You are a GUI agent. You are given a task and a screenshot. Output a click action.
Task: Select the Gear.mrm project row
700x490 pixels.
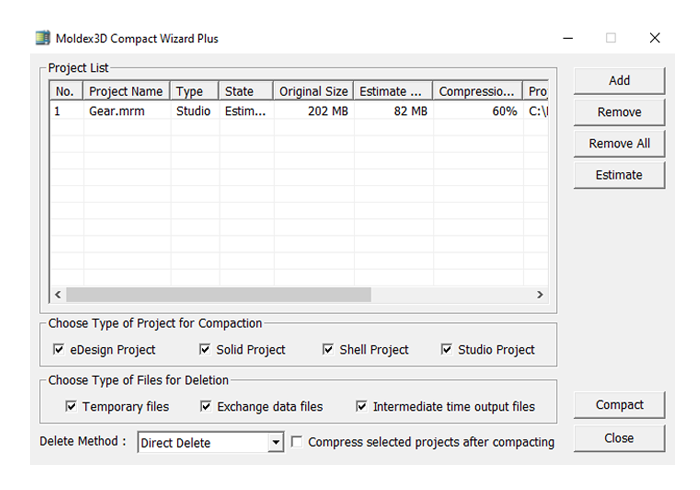(299, 111)
